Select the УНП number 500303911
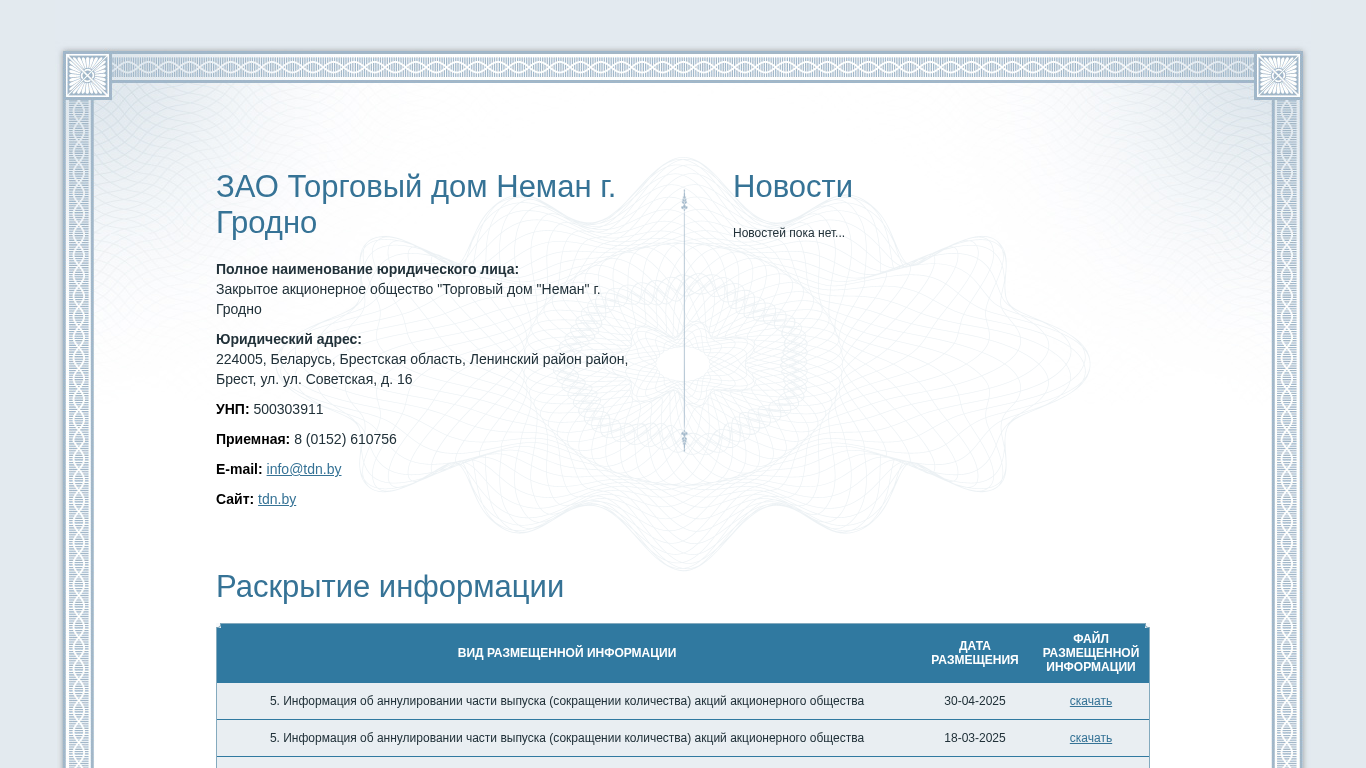1366x768 pixels. [x=288, y=409]
